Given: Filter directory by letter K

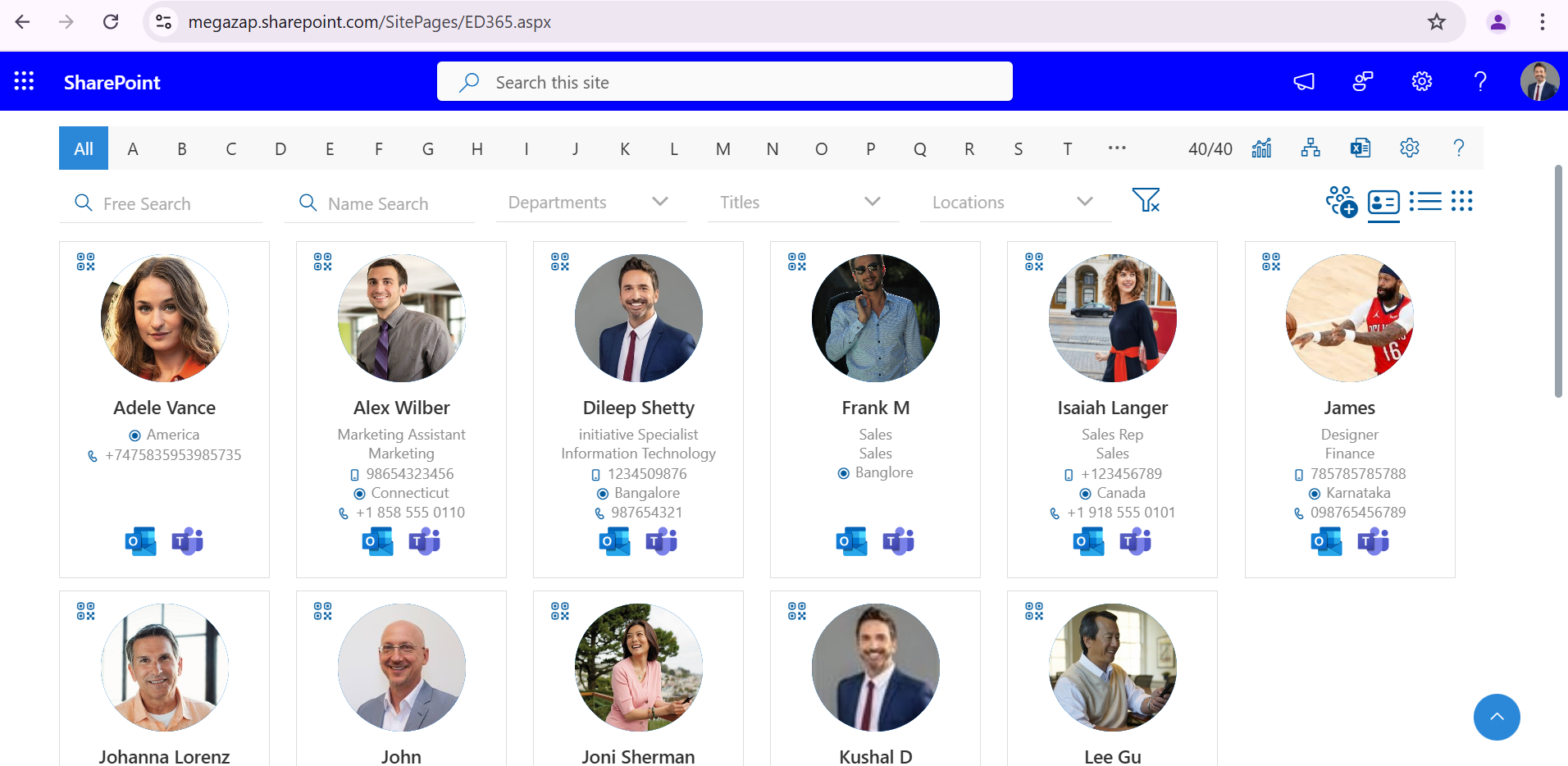Looking at the screenshot, I should pyautogui.click(x=625, y=148).
